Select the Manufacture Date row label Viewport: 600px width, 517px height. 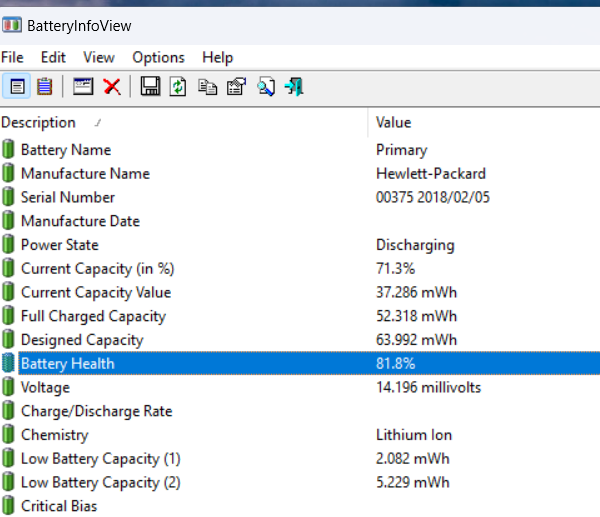[80, 221]
